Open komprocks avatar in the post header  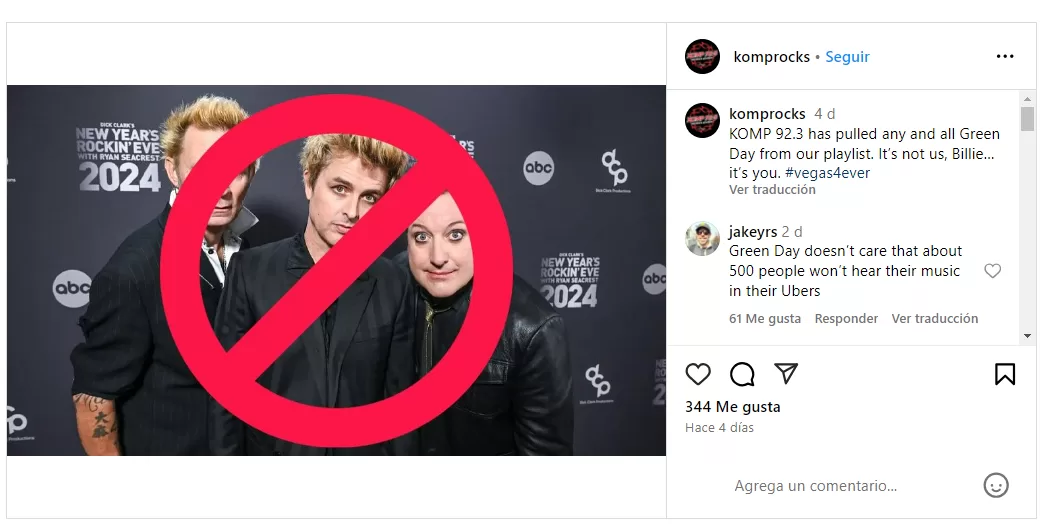702,57
